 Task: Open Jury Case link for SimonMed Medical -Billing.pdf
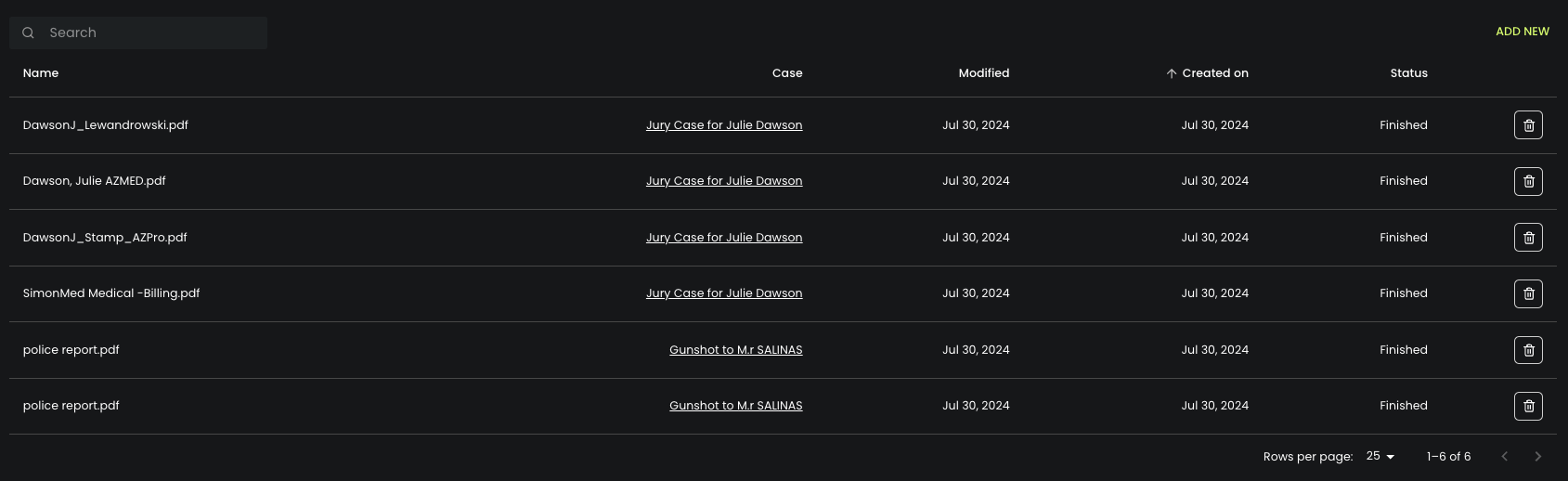(724, 293)
